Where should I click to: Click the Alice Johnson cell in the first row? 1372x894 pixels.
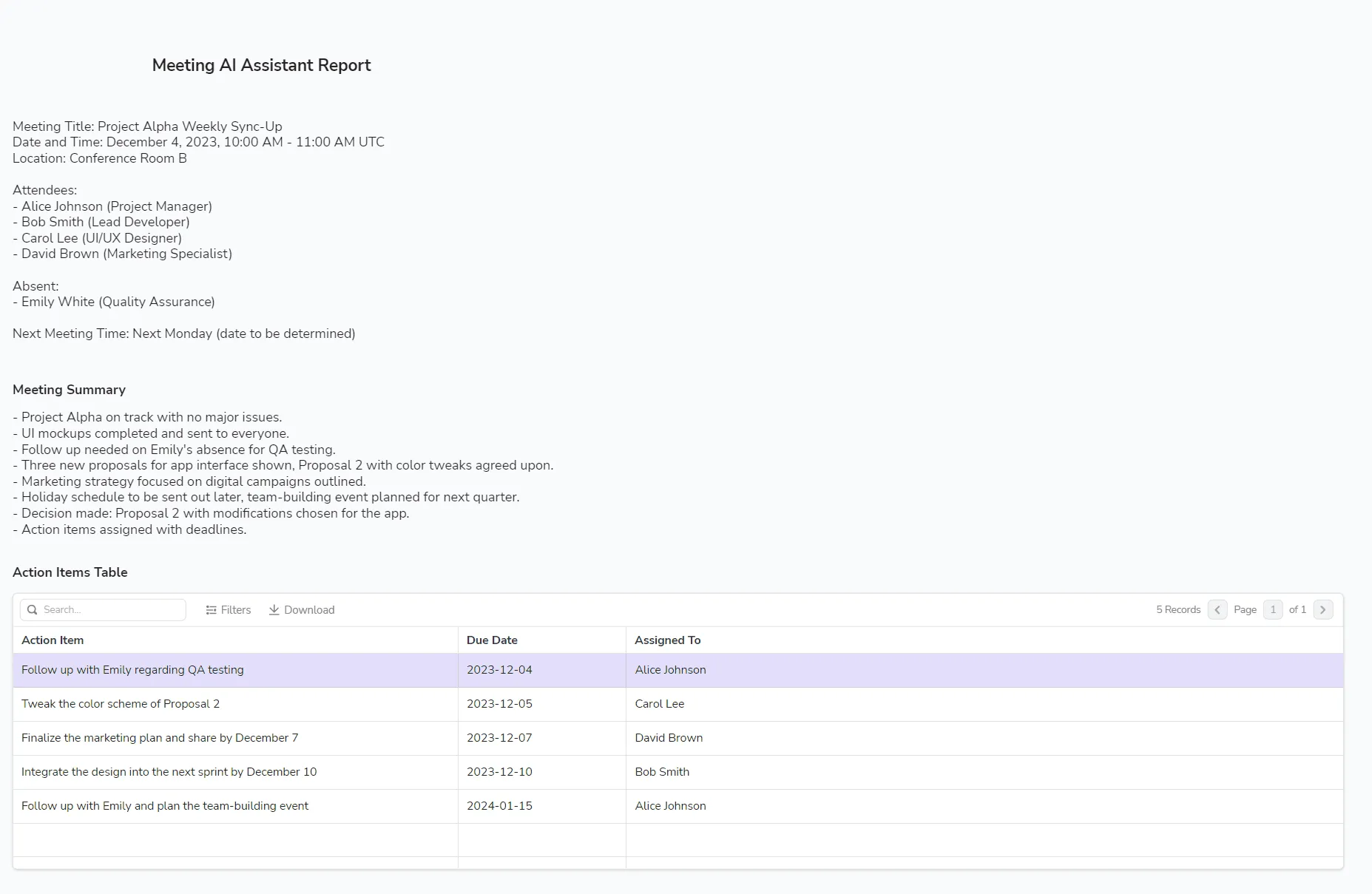(x=670, y=670)
